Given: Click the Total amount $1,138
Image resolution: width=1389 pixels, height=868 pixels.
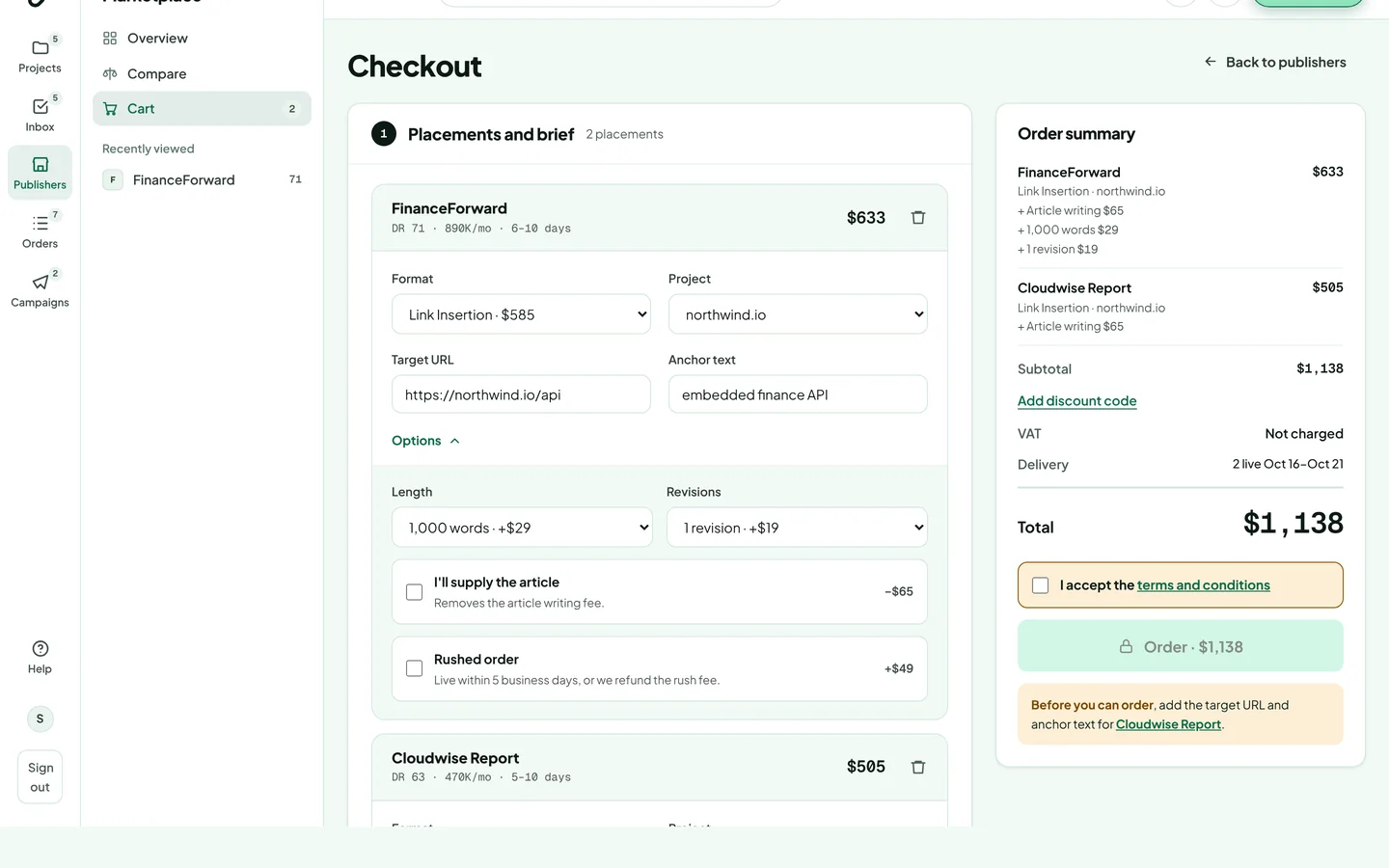Looking at the screenshot, I should 1293,524.
